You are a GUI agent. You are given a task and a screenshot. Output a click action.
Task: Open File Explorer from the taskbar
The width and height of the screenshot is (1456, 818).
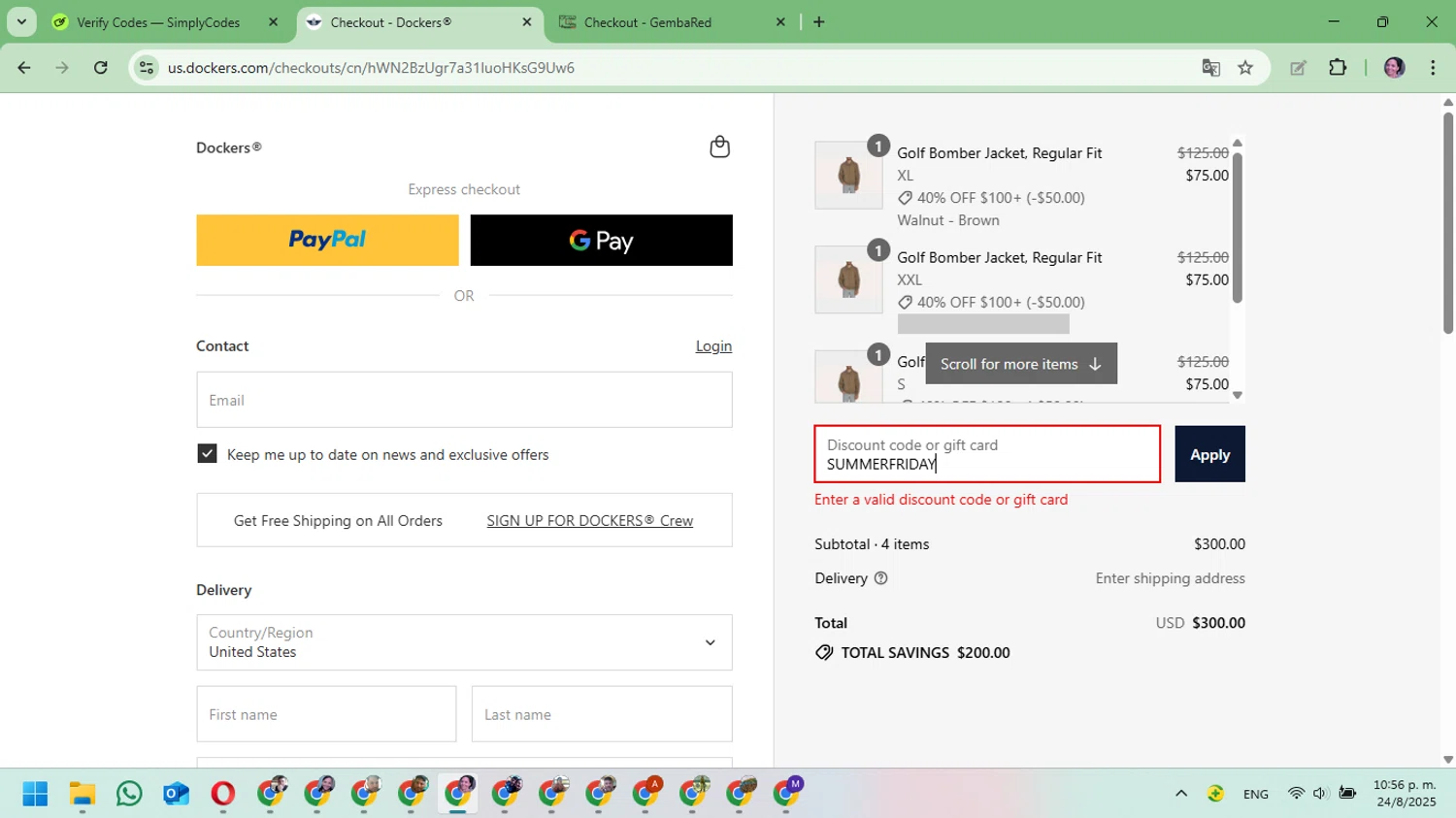click(x=82, y=794)
